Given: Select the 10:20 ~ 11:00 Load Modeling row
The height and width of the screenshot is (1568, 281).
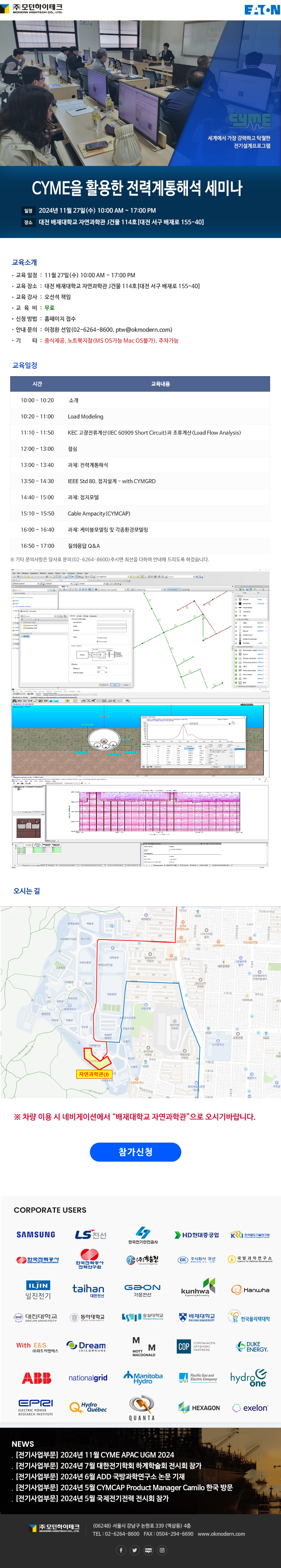Looking at the screenshot, I should click(x=140, y=416).
